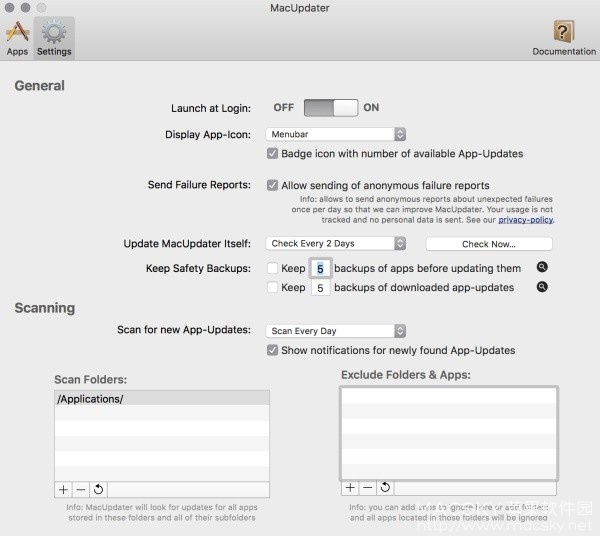600x536 pixels.
Task: Reset exclude list with the reload icon
Action: (385, 487)
